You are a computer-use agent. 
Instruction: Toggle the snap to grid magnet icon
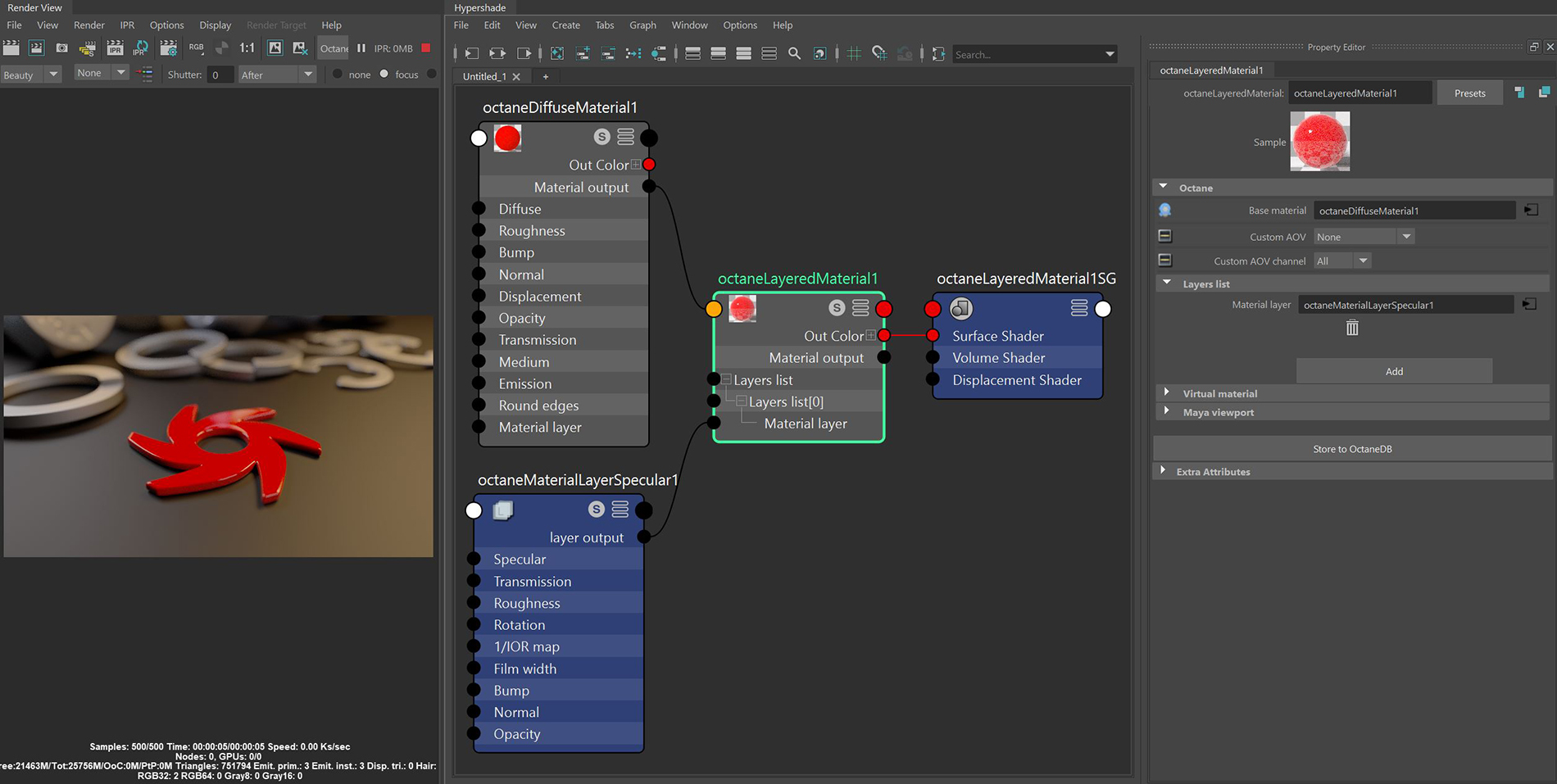[x=879, y=53]
